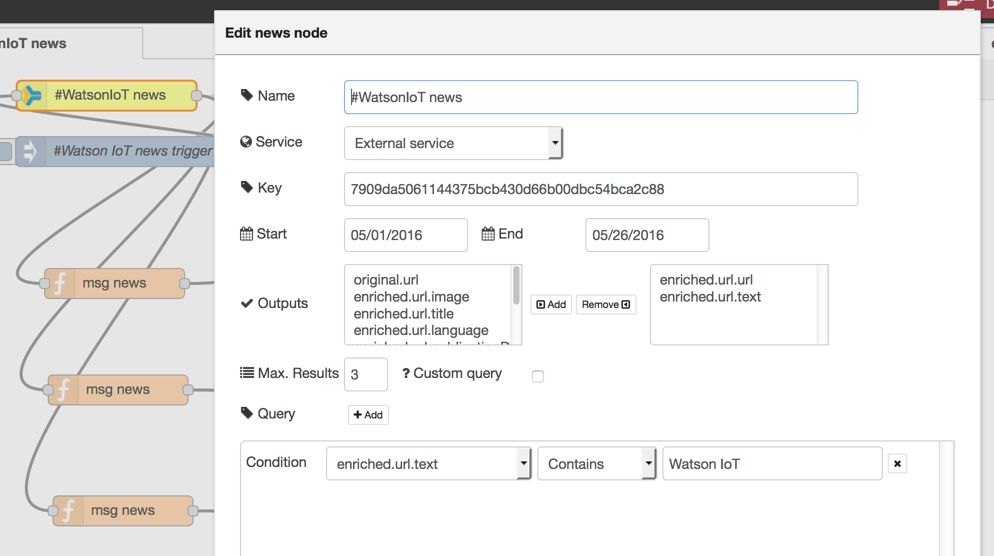The height and width of the screenshot is (556, 994).
Task: Click the End date field
Action: pyautogui.click(x=647, y=235)
